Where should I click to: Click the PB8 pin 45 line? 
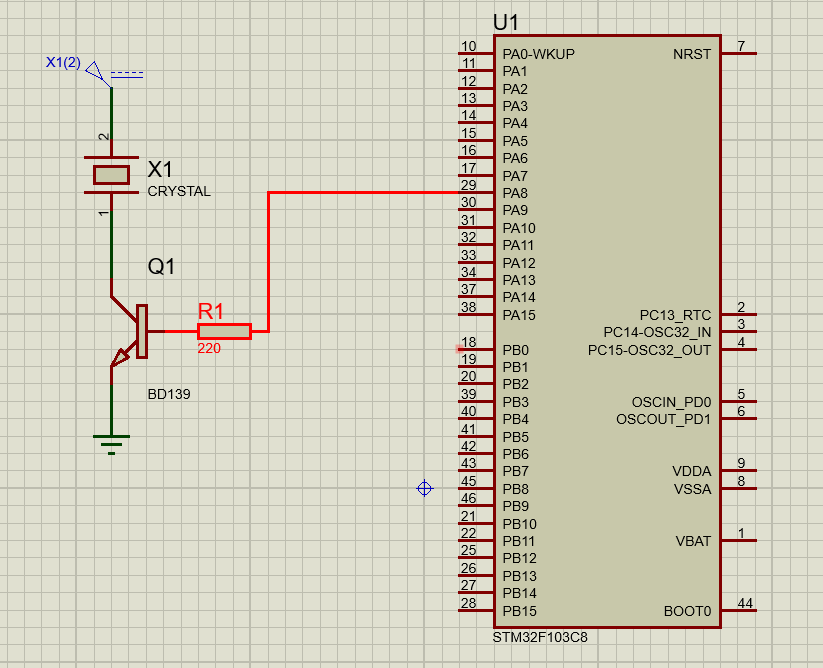[477, 489]
